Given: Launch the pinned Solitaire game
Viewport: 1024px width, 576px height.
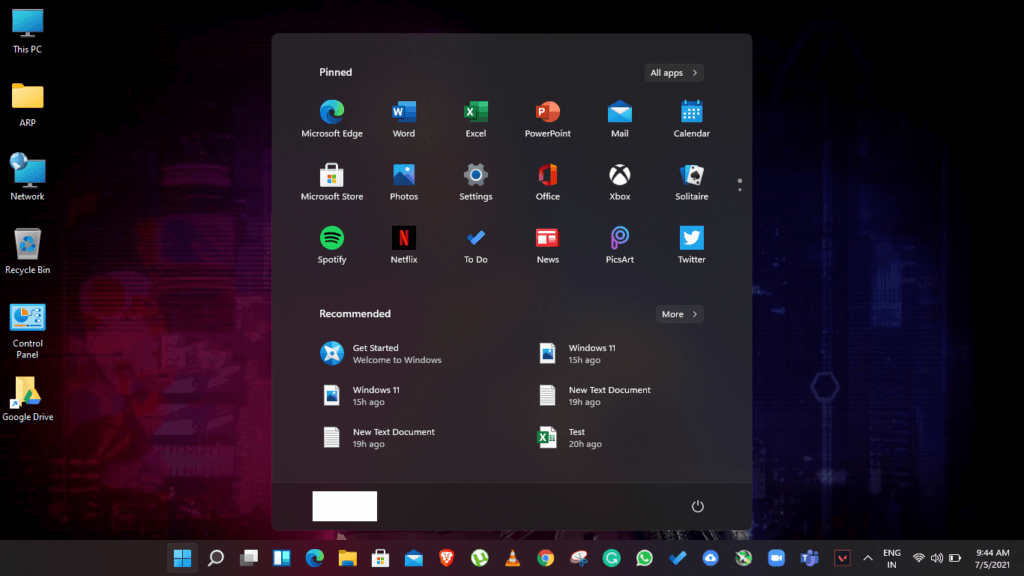Looking at the screenshot, I should point(691,182).
